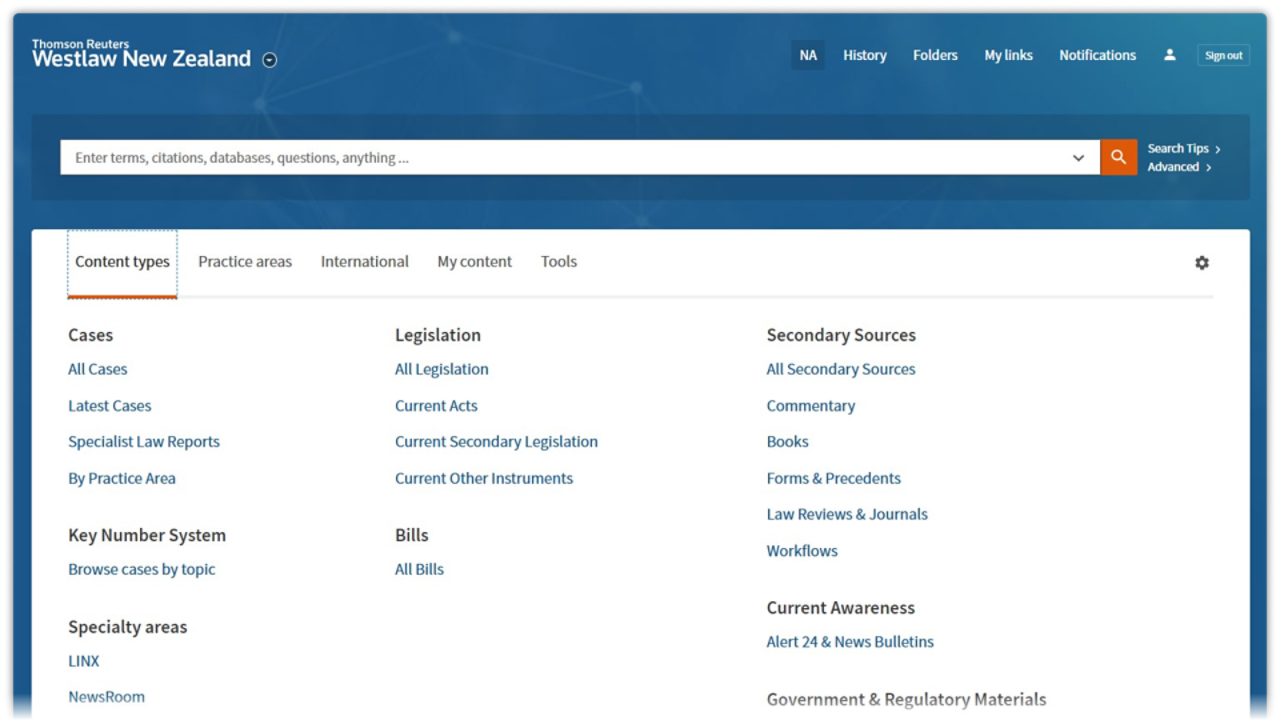
Task: Open the NewsRoom link
Action: (x=106, y=697)
